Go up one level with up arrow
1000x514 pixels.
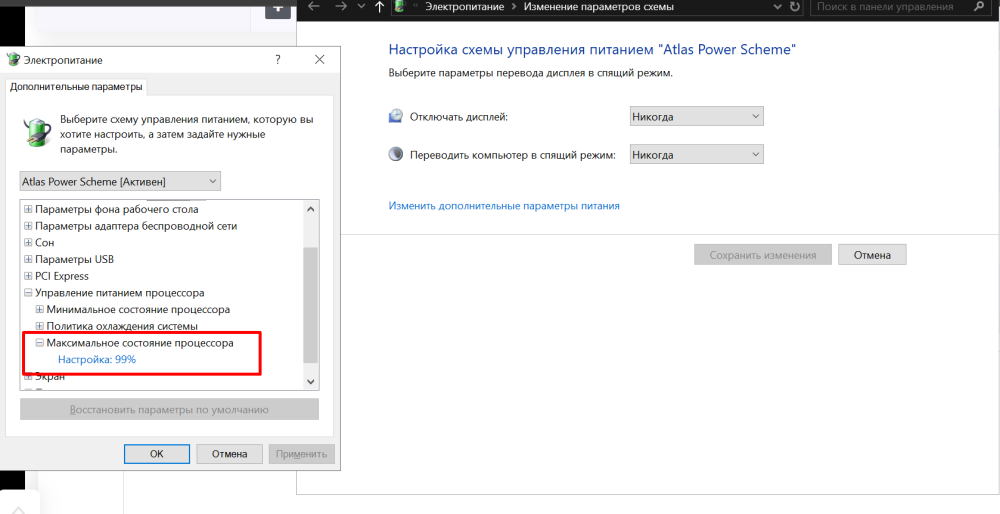(x=379, y=7)
